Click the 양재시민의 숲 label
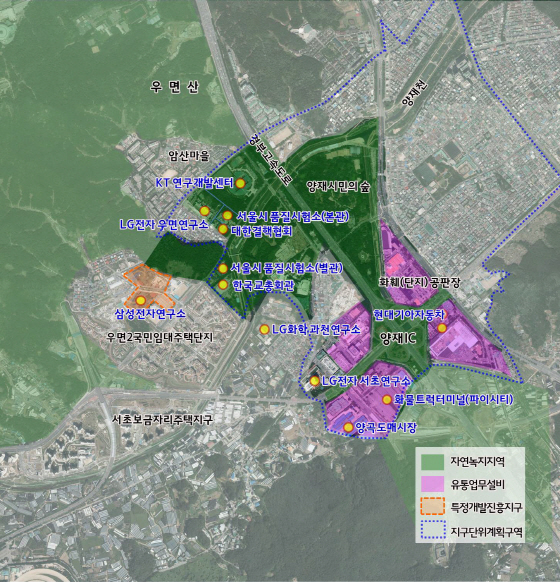Viewport: 560px width, 582px height. 338,186
